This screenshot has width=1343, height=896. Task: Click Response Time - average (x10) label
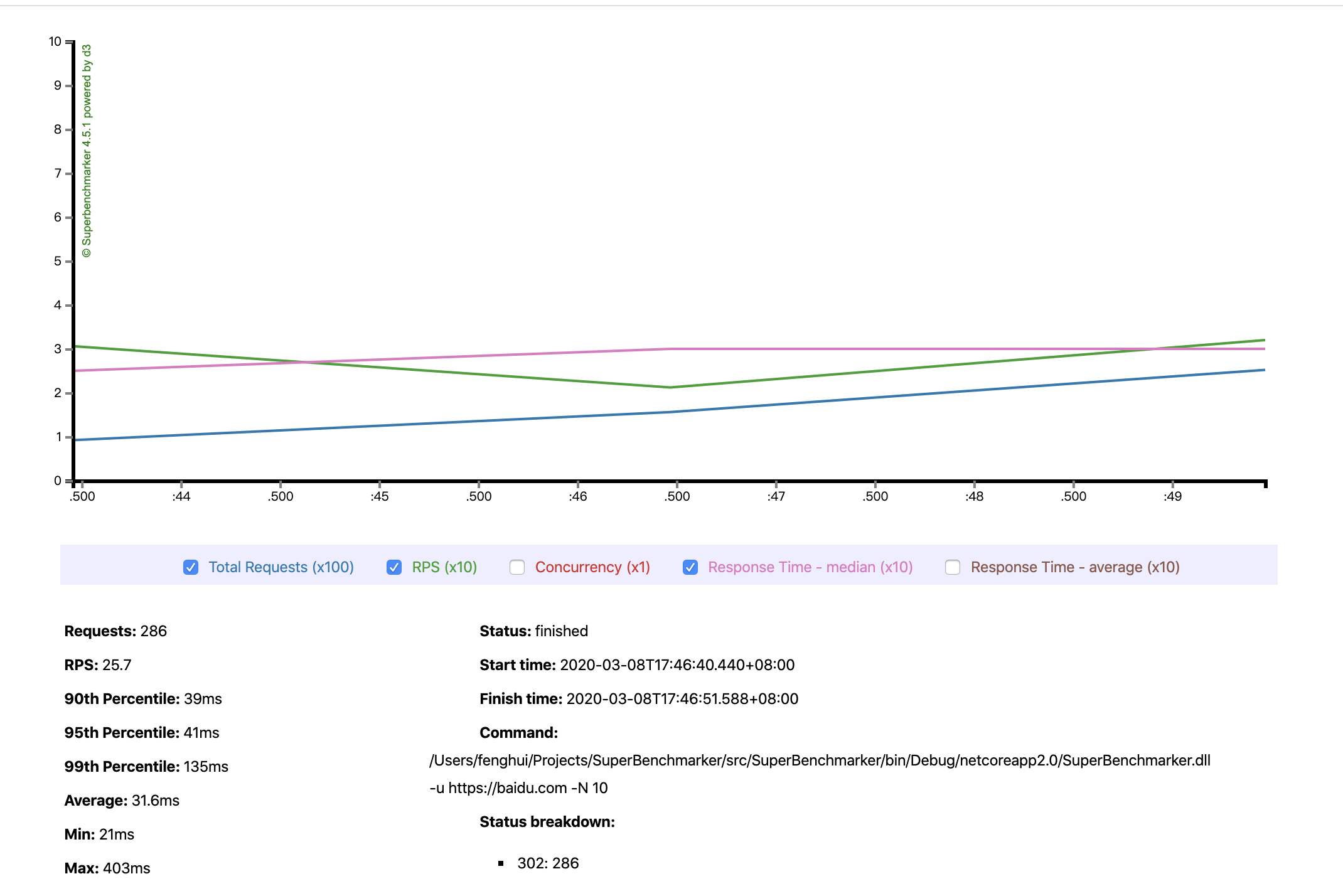click(1074, 567)
